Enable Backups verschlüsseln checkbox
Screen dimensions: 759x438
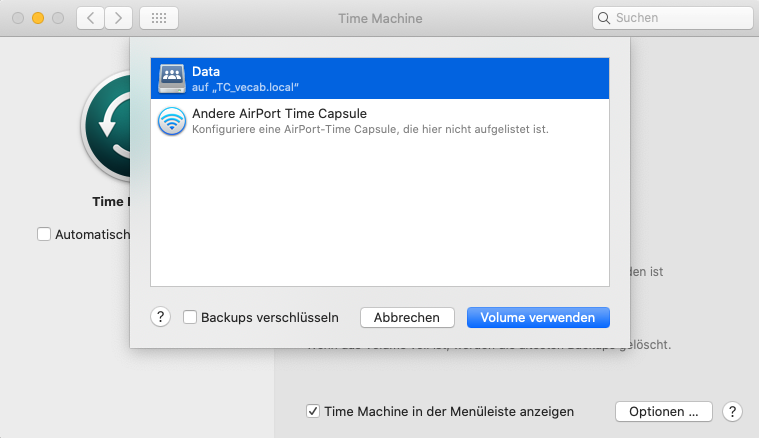[x=190, y=317]
